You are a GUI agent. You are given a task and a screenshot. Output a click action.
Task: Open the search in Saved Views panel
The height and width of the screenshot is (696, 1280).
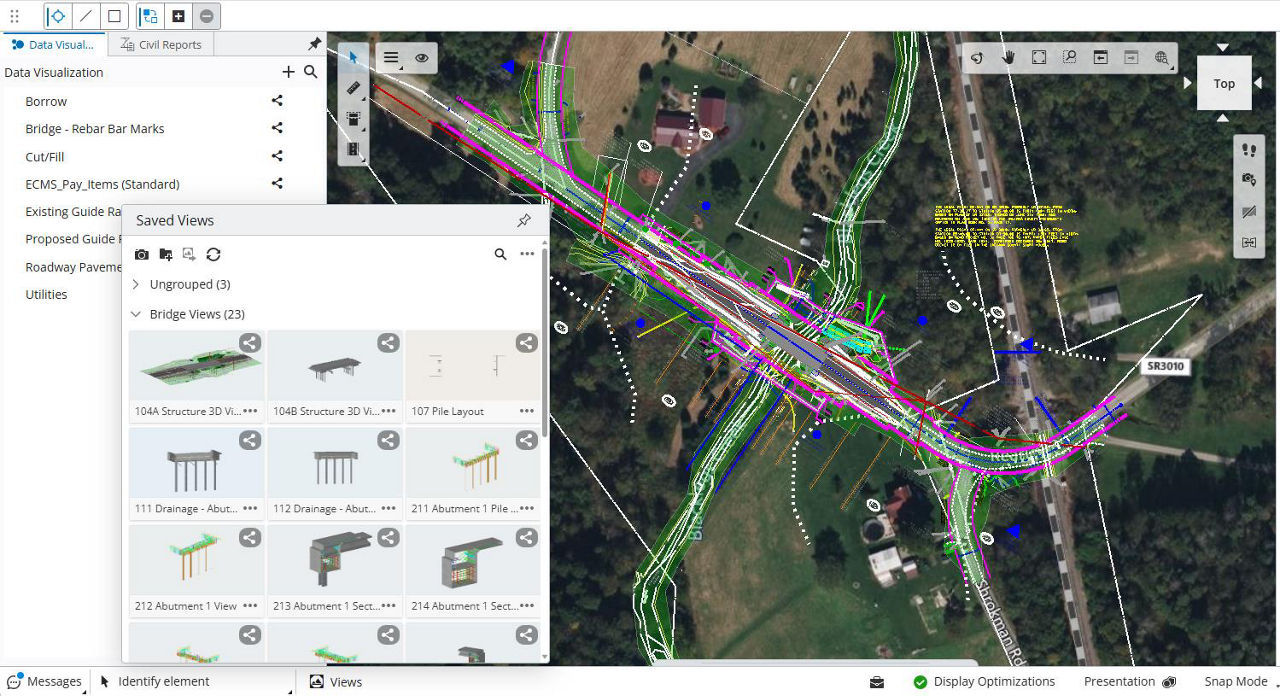pyautogui.click(x=500, y=254)
